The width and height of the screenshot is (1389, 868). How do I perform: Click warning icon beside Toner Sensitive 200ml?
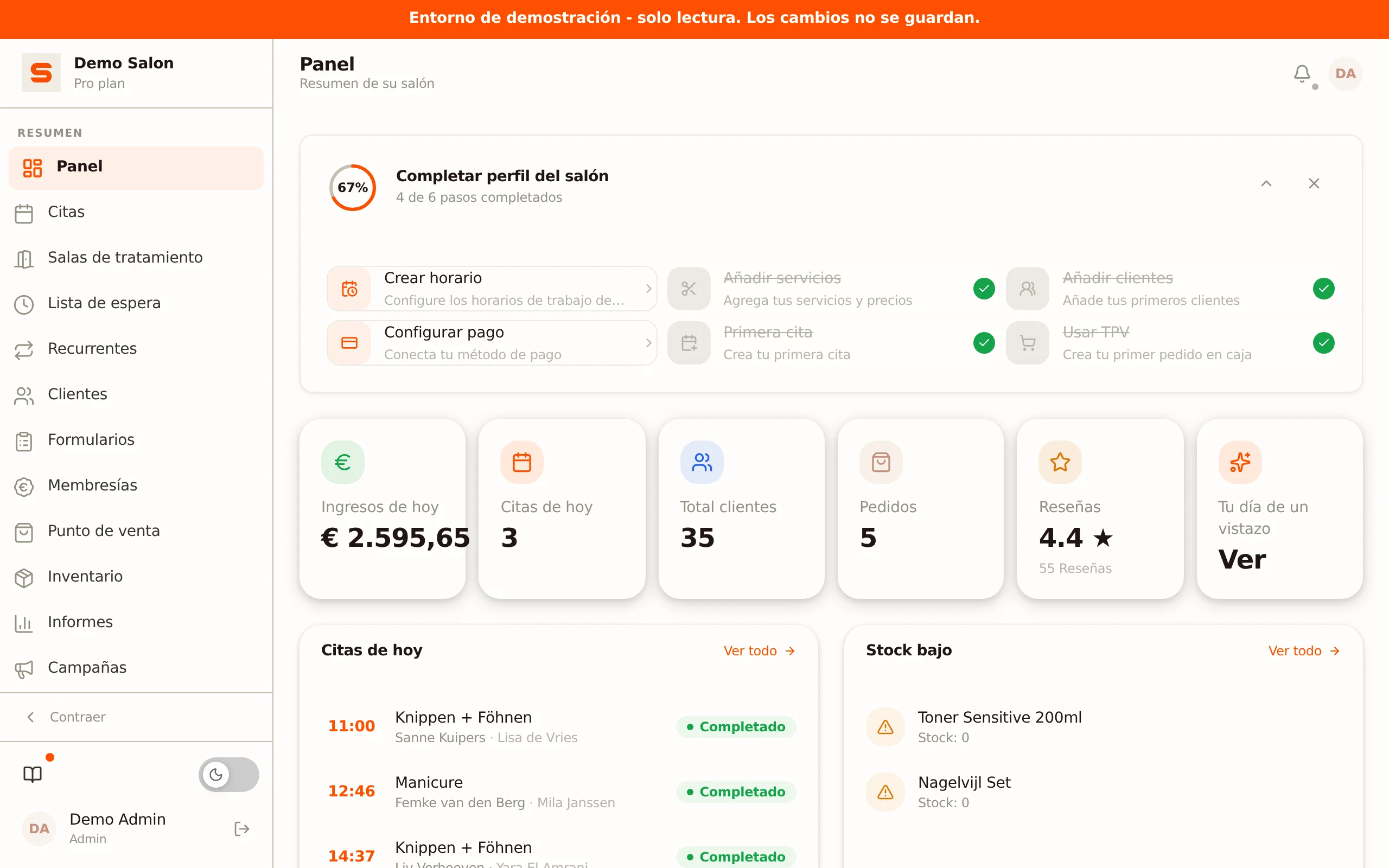885,727
